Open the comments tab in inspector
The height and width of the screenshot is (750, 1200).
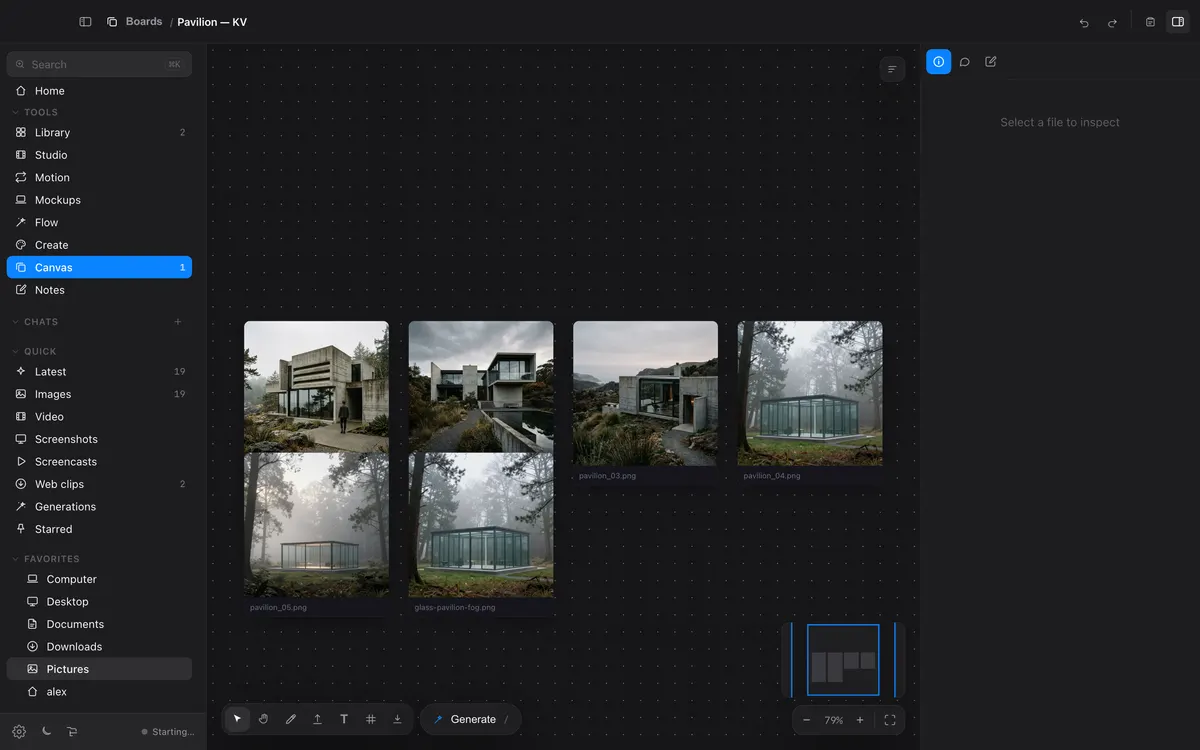click(965, 62)
